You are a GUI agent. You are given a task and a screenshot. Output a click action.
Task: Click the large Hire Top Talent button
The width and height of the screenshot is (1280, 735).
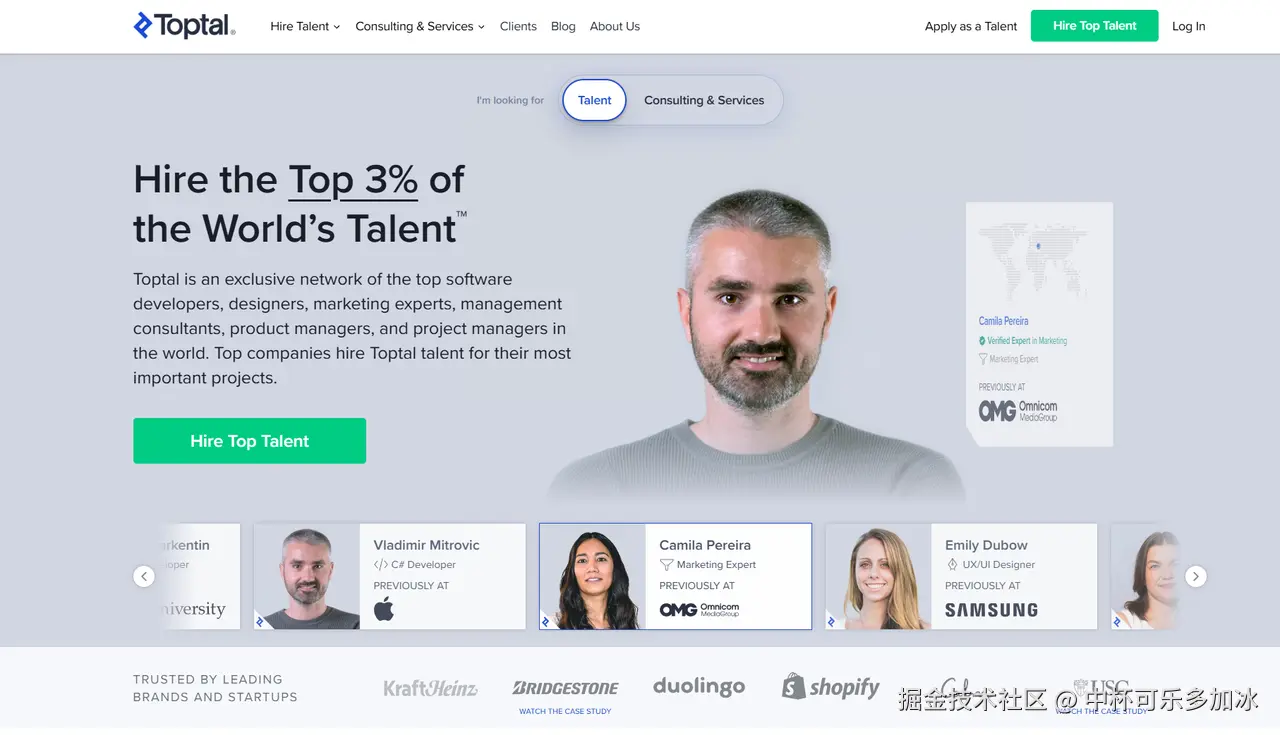[249, 441]
